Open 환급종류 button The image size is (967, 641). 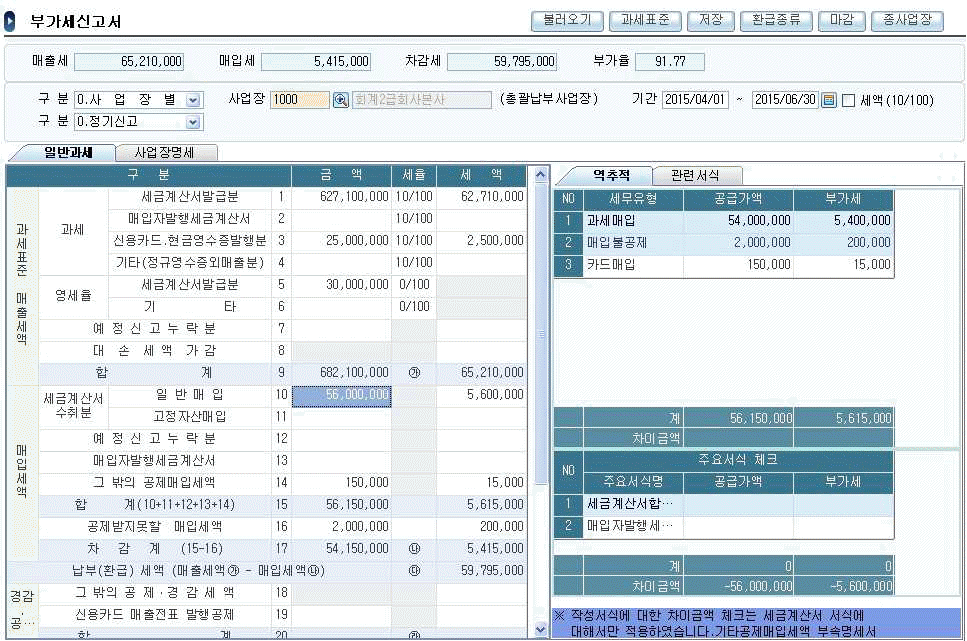[776, 20]
